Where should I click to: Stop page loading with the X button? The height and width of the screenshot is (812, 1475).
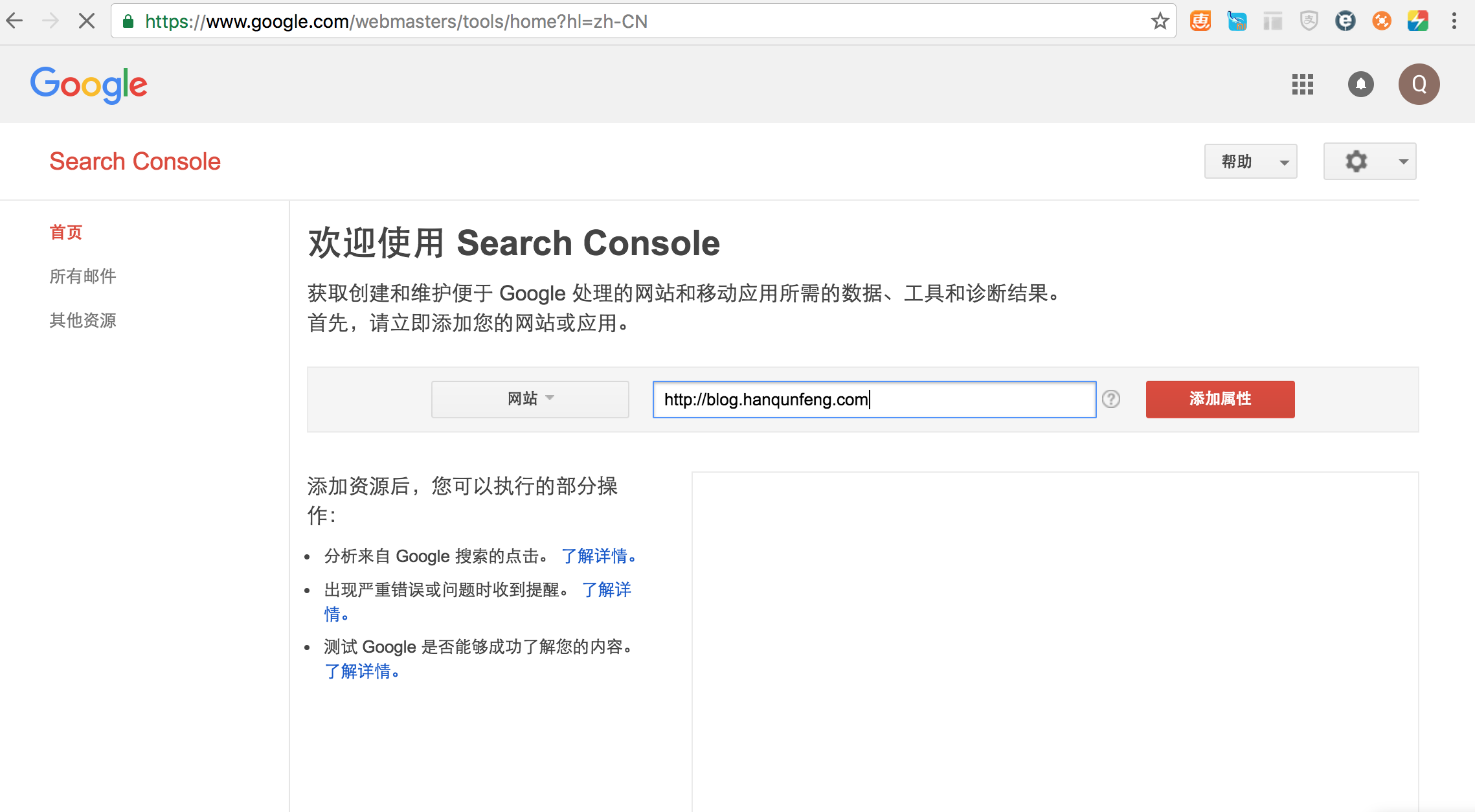tap(86, 21)
